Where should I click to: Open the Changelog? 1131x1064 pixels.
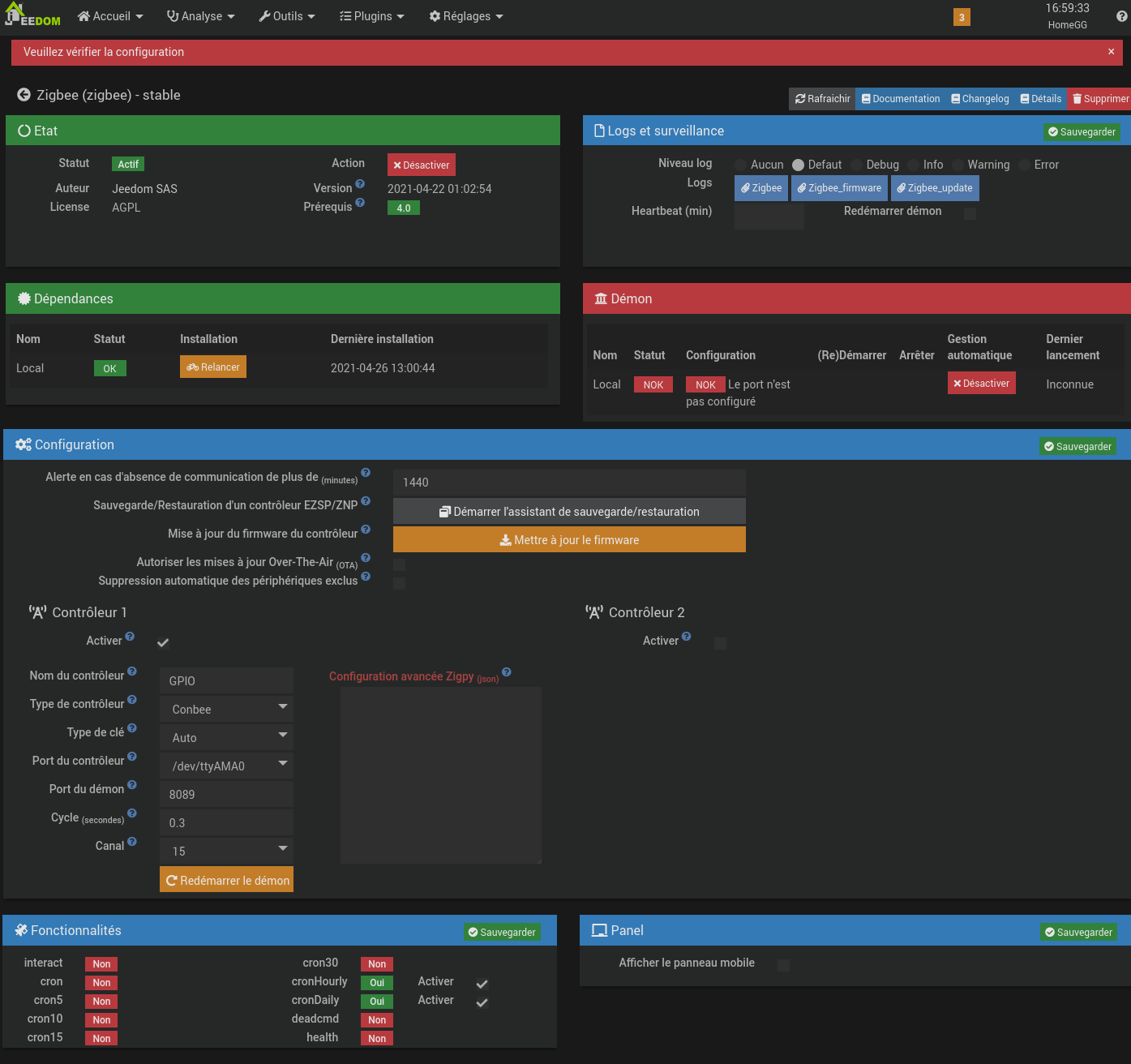click(x=979, y=99)
